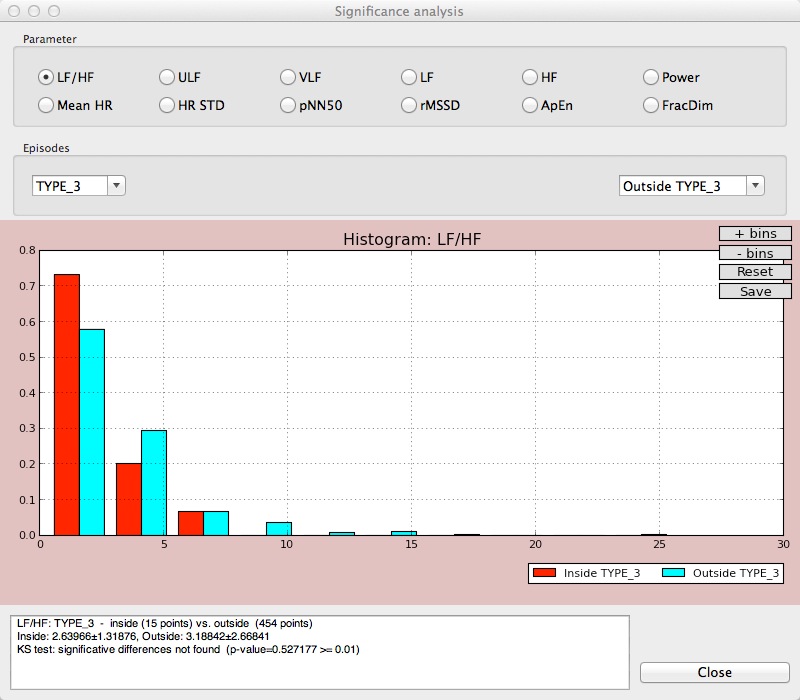The image size is (800, 700).
Task: Click the Outside TYPE_3 dropdown arrow
Action: [x=755, y=186]
